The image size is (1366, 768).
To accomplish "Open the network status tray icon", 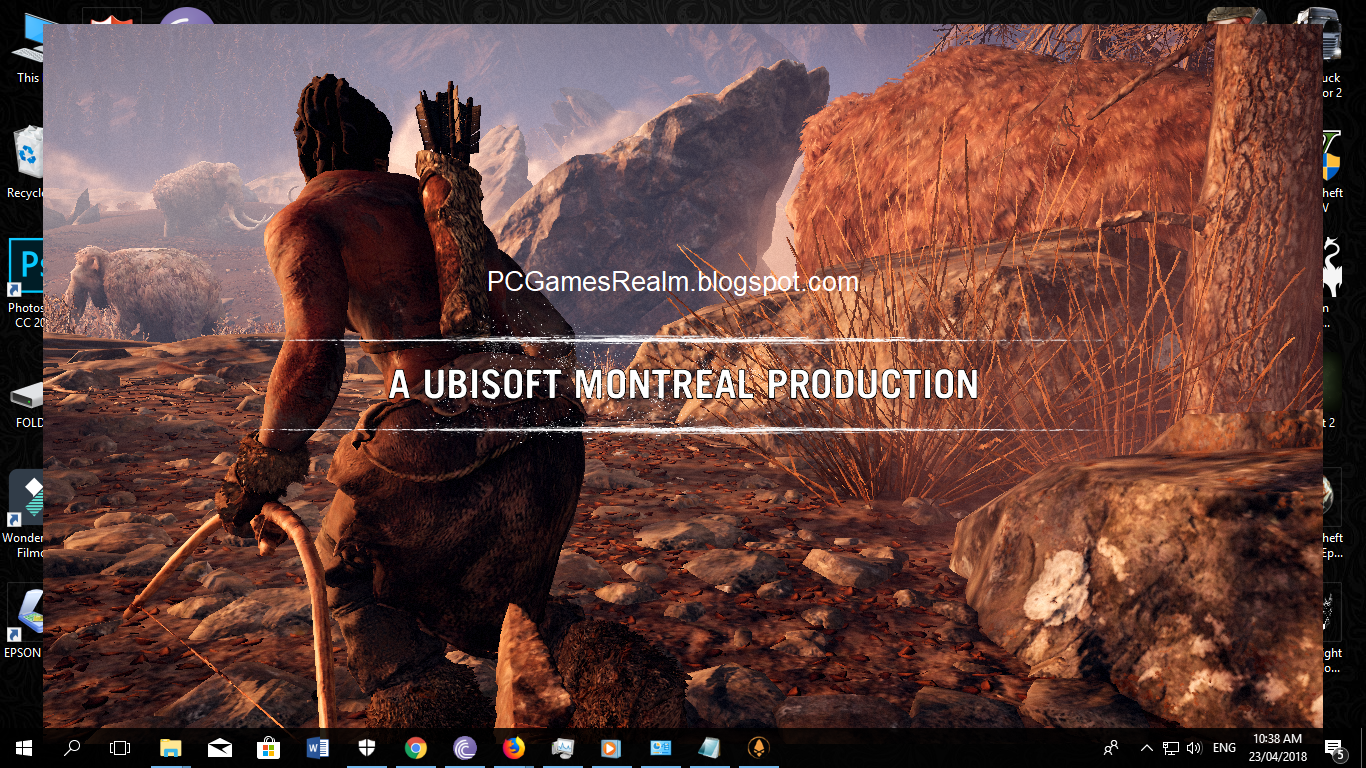I will pos(1170,747).
